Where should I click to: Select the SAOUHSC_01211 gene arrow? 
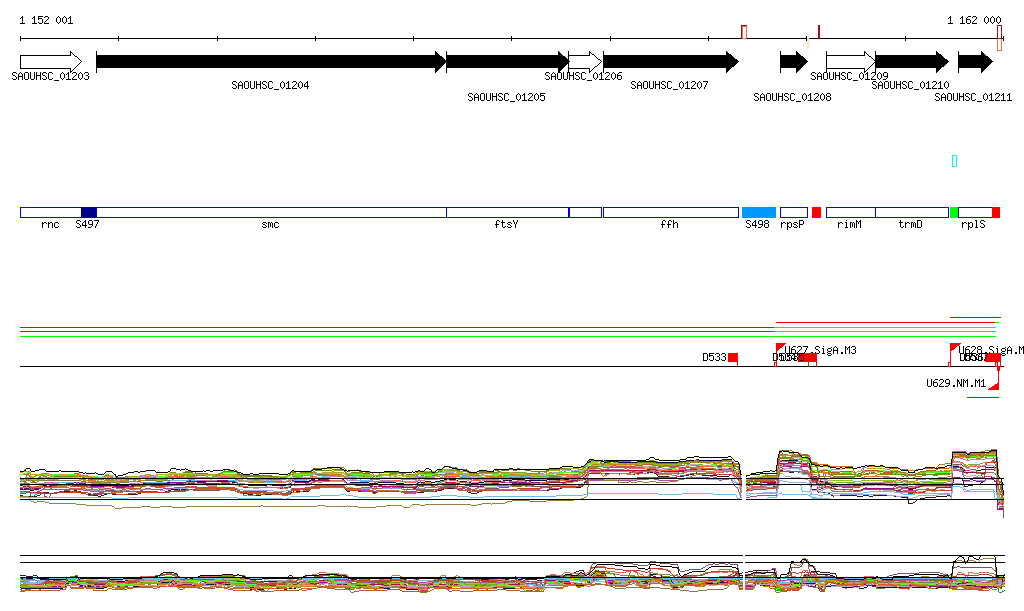pos(975,62)
